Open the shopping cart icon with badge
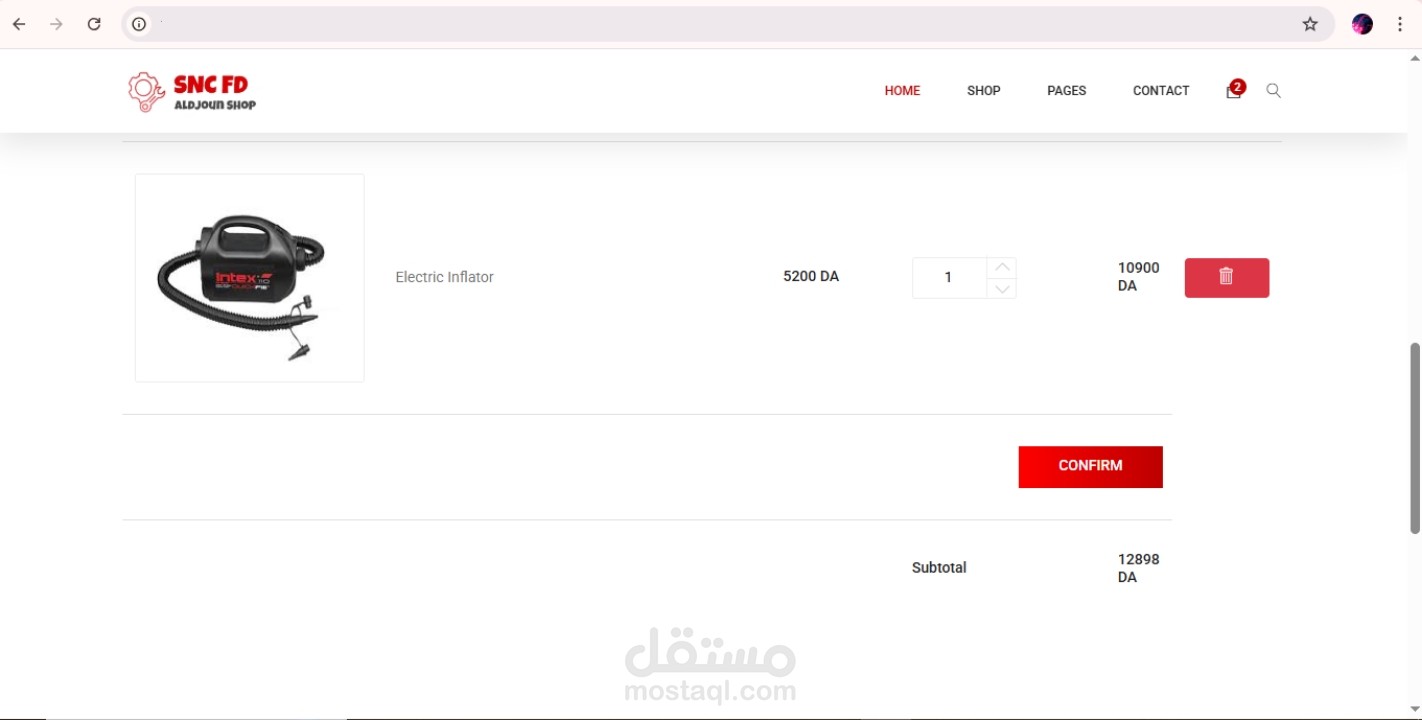This screenshot has width=1422, height=720. pyautogui.click(x=1235, y=90)
